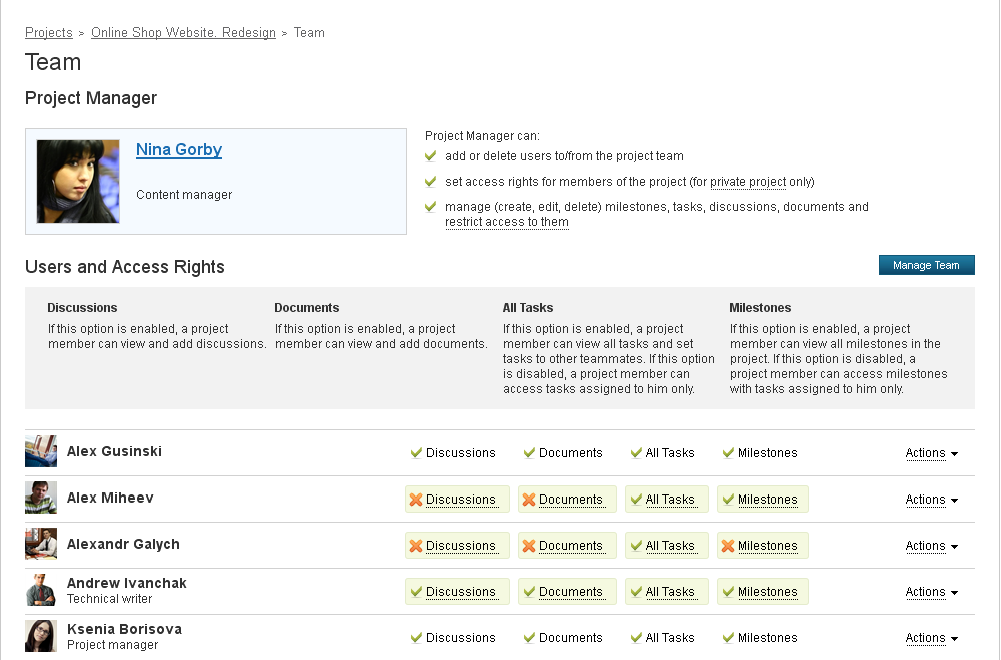Click the orange X icon on Alexandr Galych's Milestones

pyautogui.click(x=728, y=546)
